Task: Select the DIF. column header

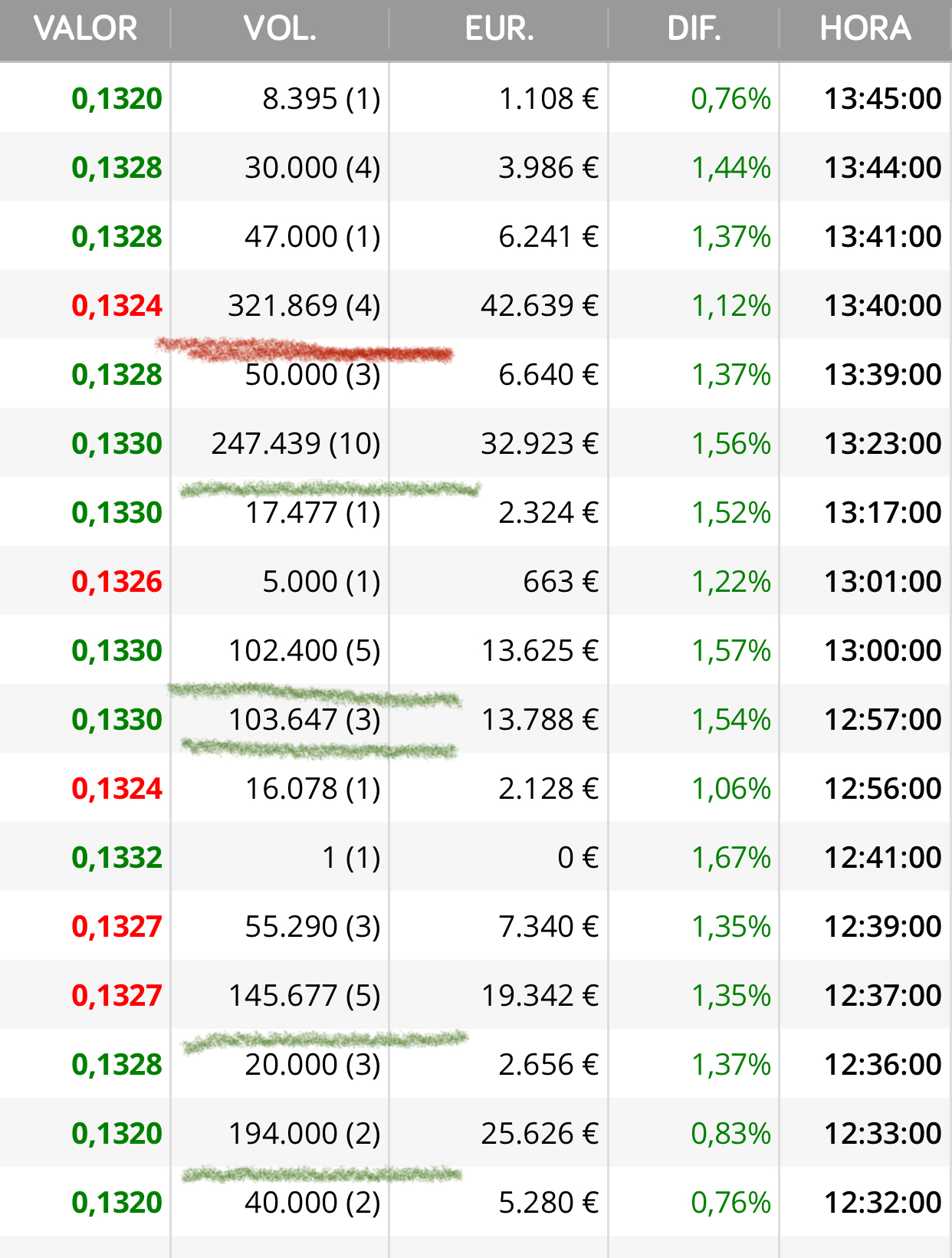Action: click(x=694, y=29)
